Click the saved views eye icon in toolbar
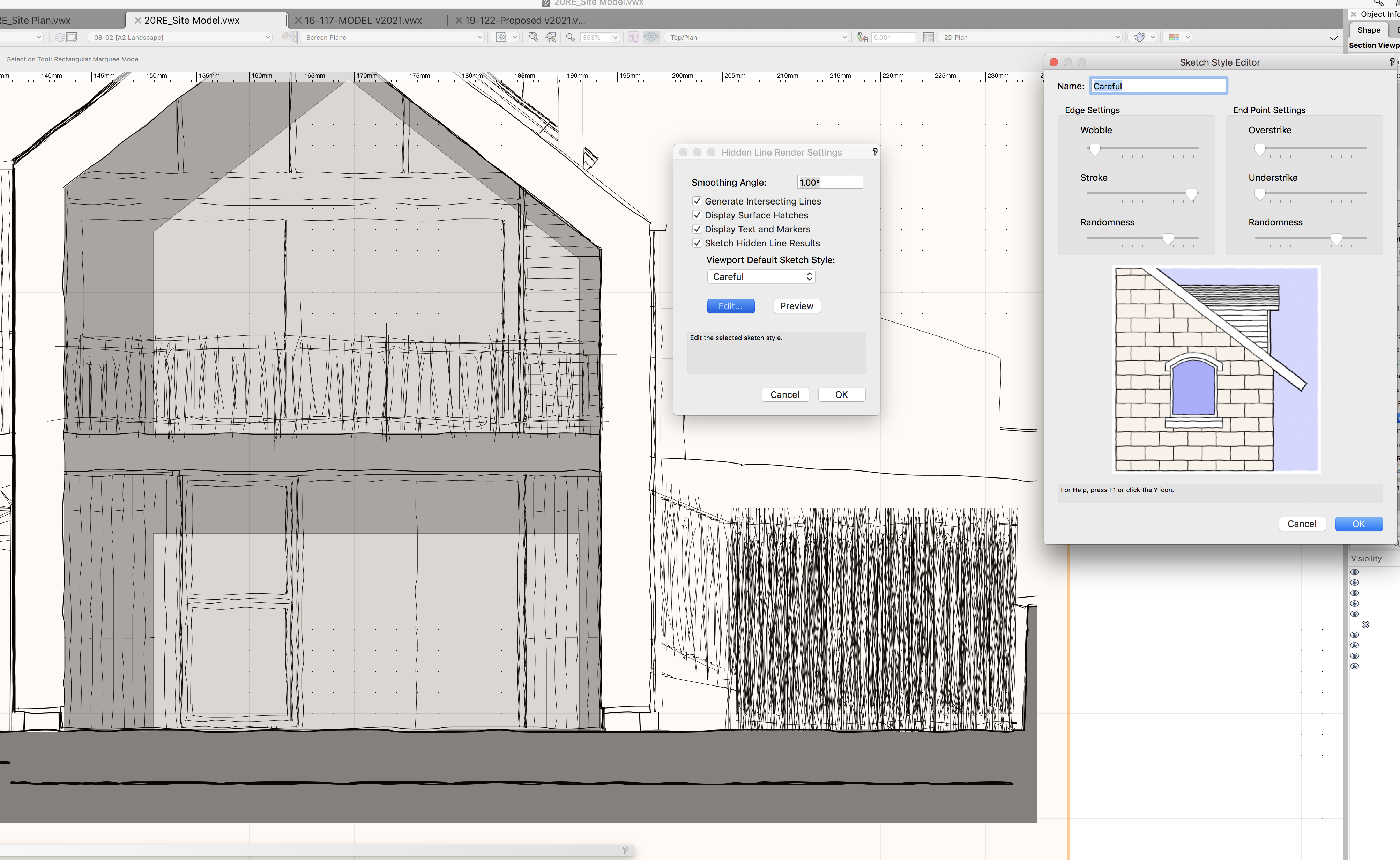1400x860 pixels. pos(501,38)
